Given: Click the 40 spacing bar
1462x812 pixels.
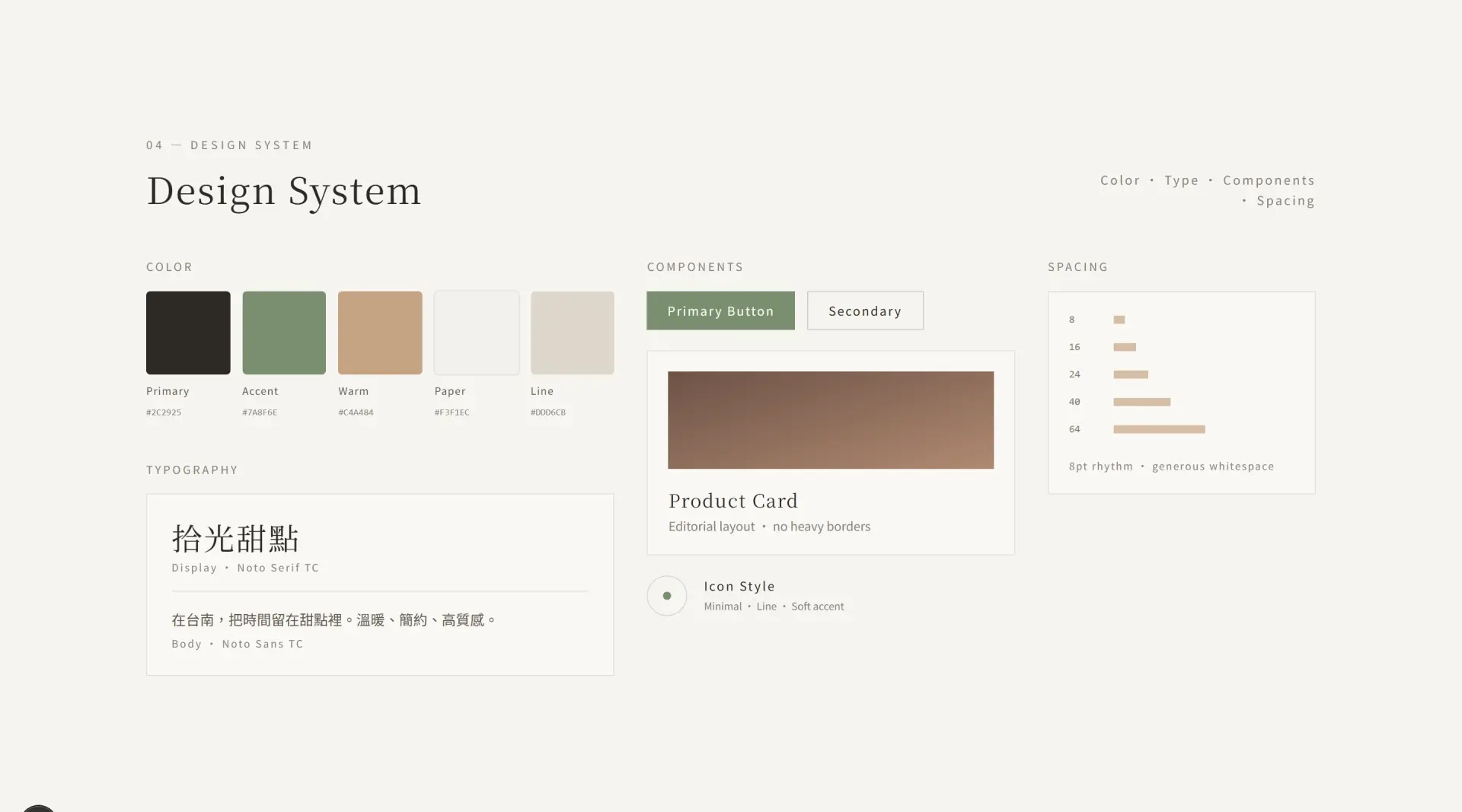Looking at the screenshot, I should [x=1142, y=402].
